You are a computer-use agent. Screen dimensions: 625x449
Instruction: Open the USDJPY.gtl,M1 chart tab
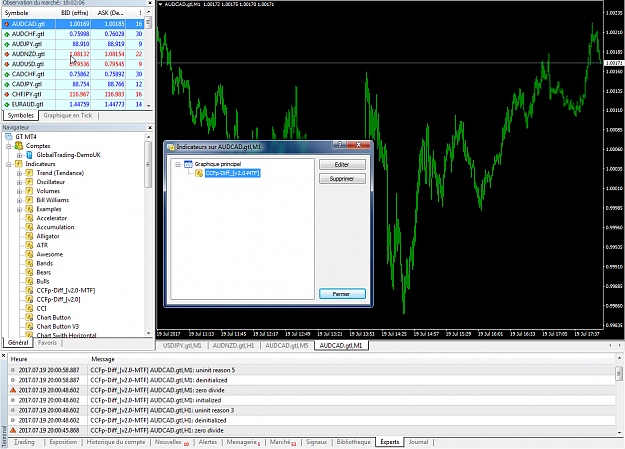point(182,346)
